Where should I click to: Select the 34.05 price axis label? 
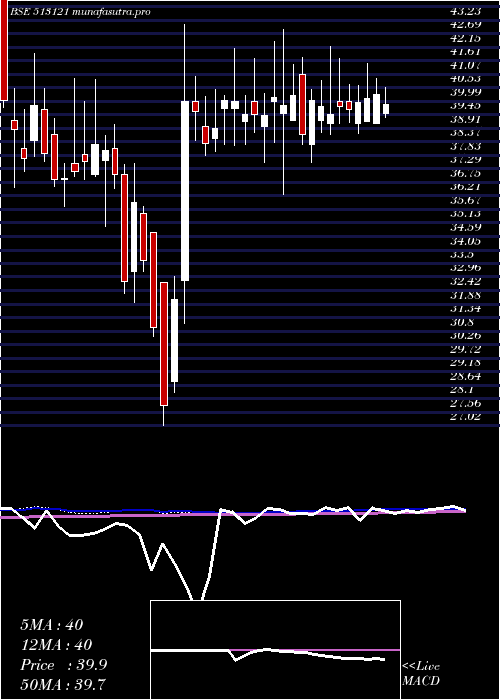465,241
